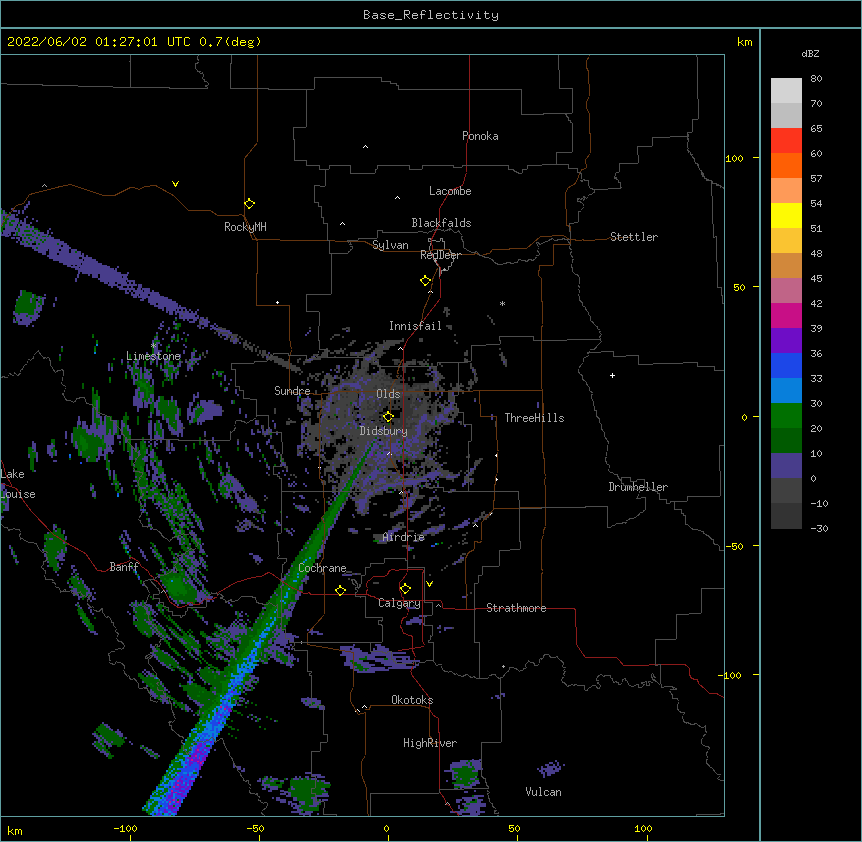Select the blue 36 dBZ color band

tap(786, 365)
